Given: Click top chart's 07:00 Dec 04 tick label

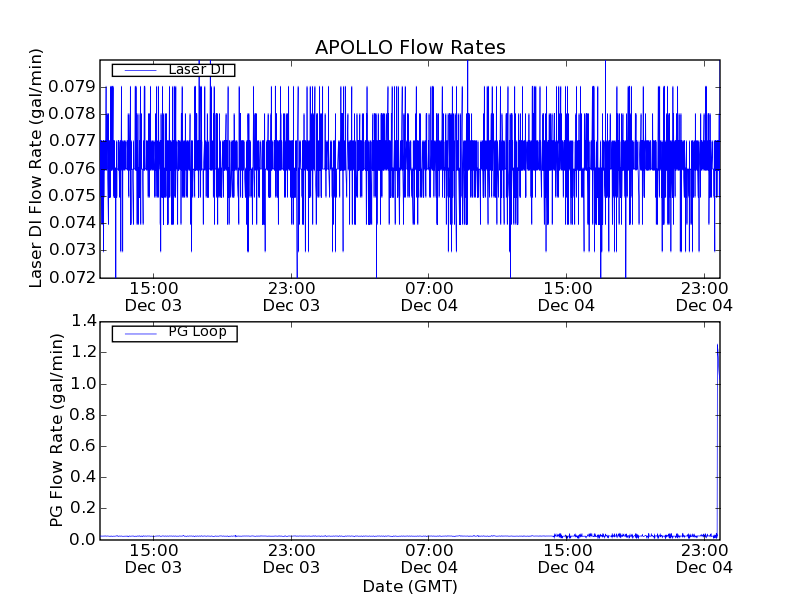Looking at the screenshot, I should click(429, 296).
